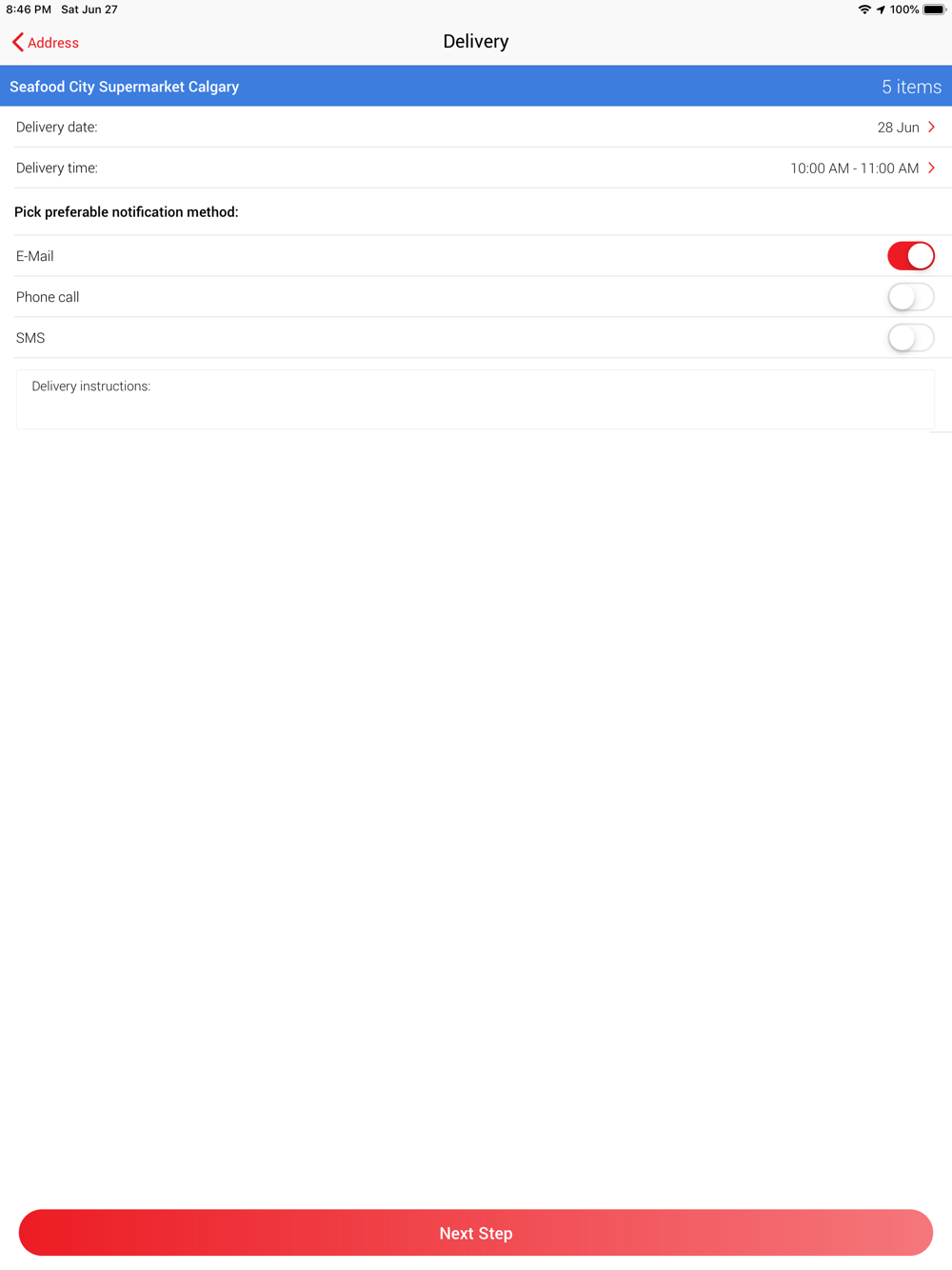This screenshot has width=952, height=1270.
Task: Tap the red back chevron icon
Action: pyautogui.click(x=17, y=42)
